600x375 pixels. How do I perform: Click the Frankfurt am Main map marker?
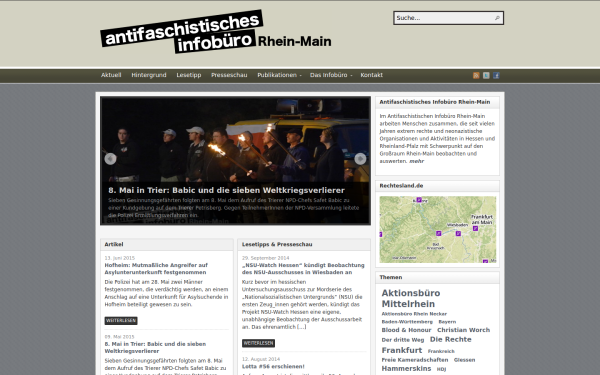point(475,228)
